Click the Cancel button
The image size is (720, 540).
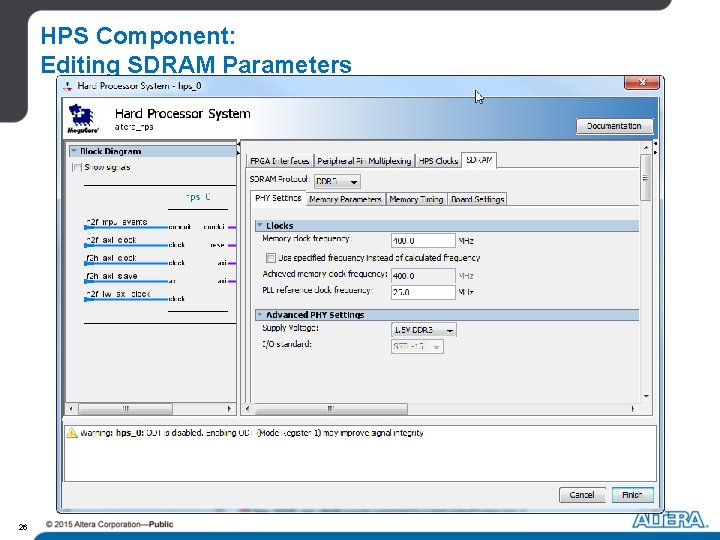582,495
